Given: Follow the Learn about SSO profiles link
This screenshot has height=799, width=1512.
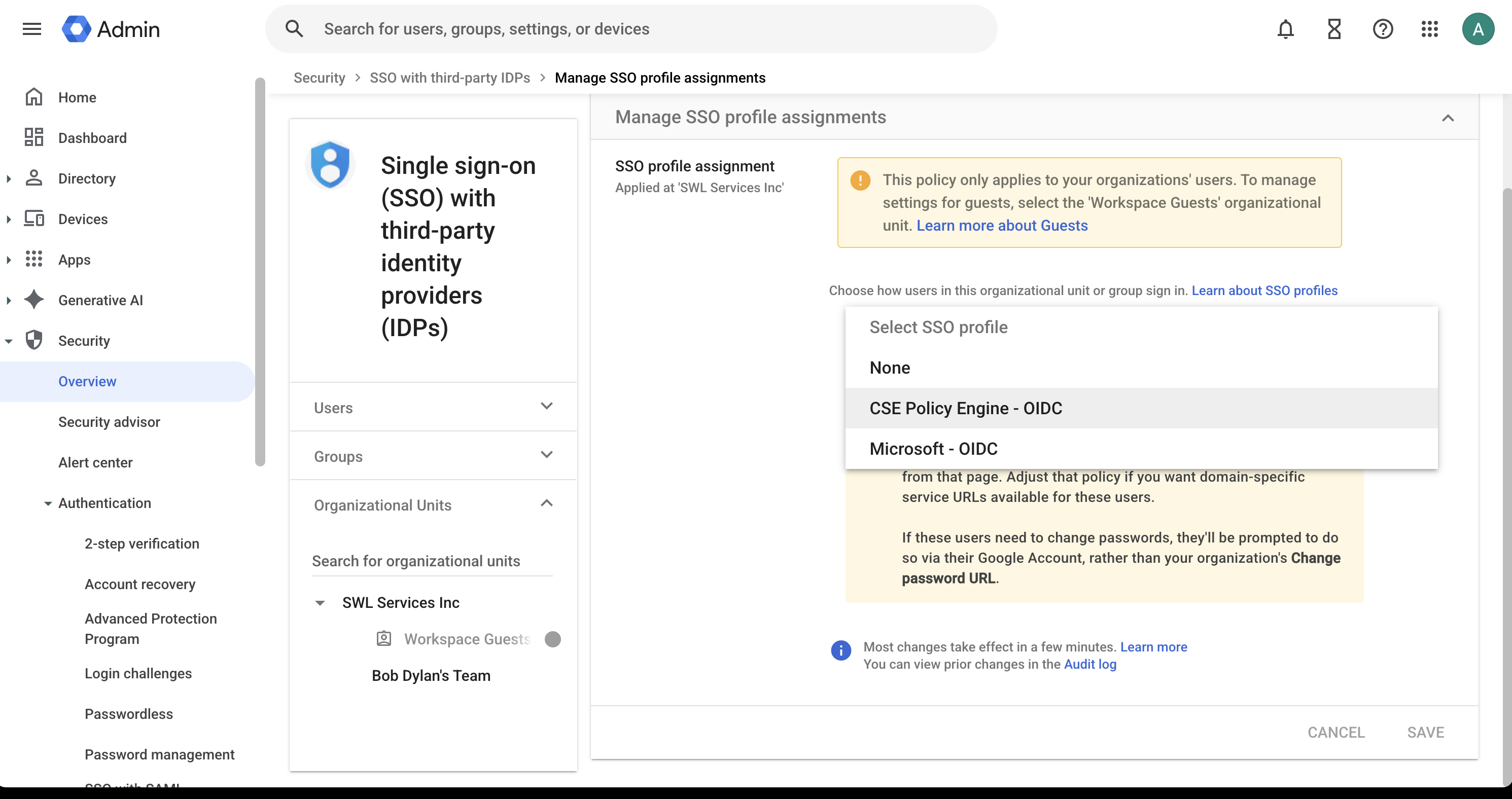Looking at the screenshot, I should click(x=1264, y=290).
